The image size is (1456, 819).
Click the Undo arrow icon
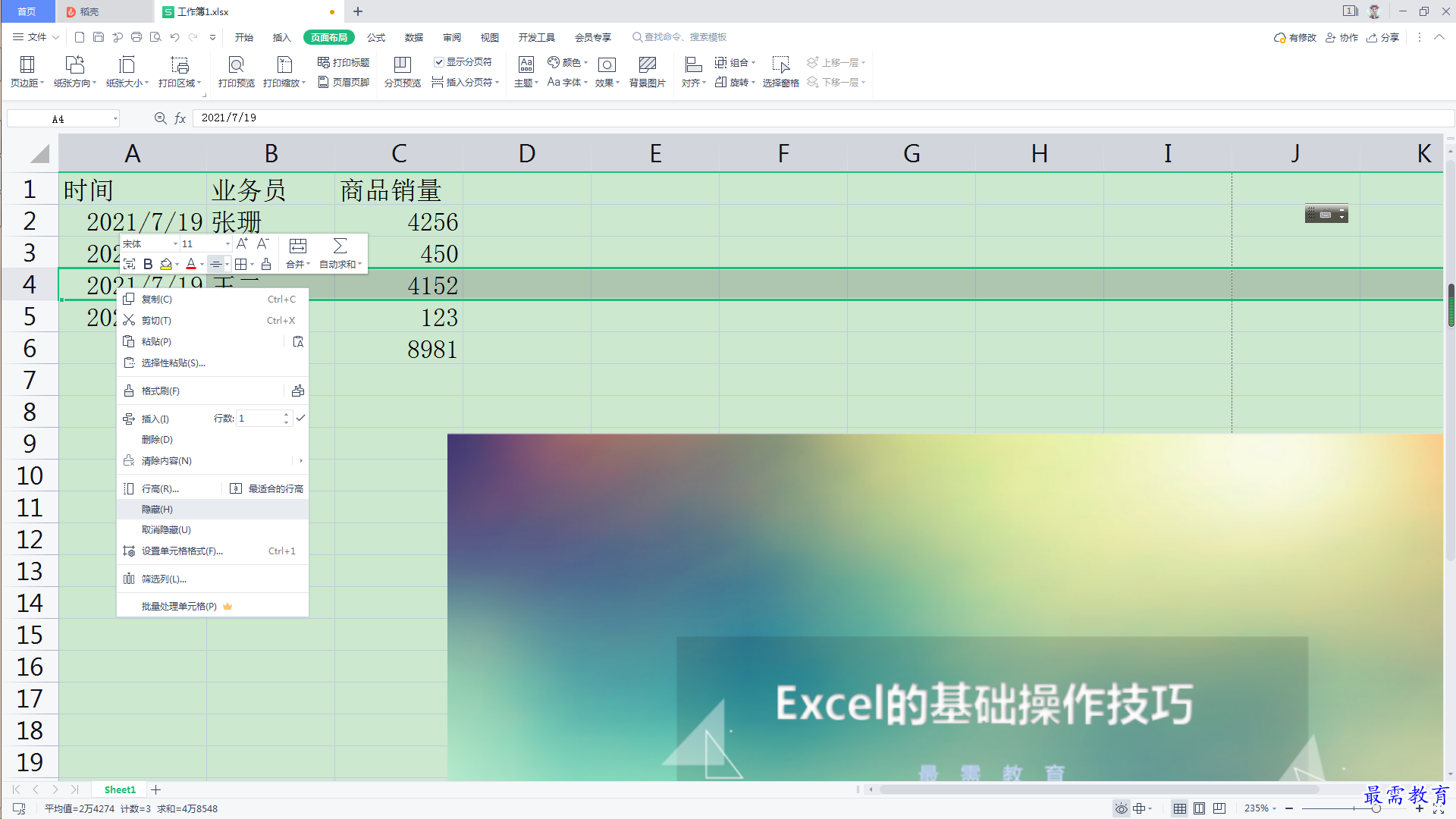174,37
